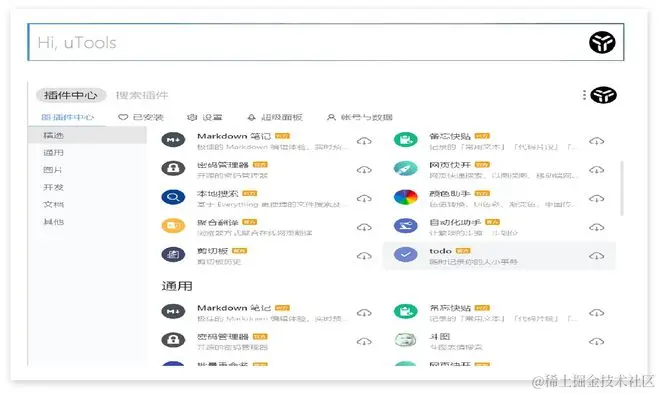Open the 本地搜索 plugin title
Viewport: 660px width, 394px height.
coord(218,193)
